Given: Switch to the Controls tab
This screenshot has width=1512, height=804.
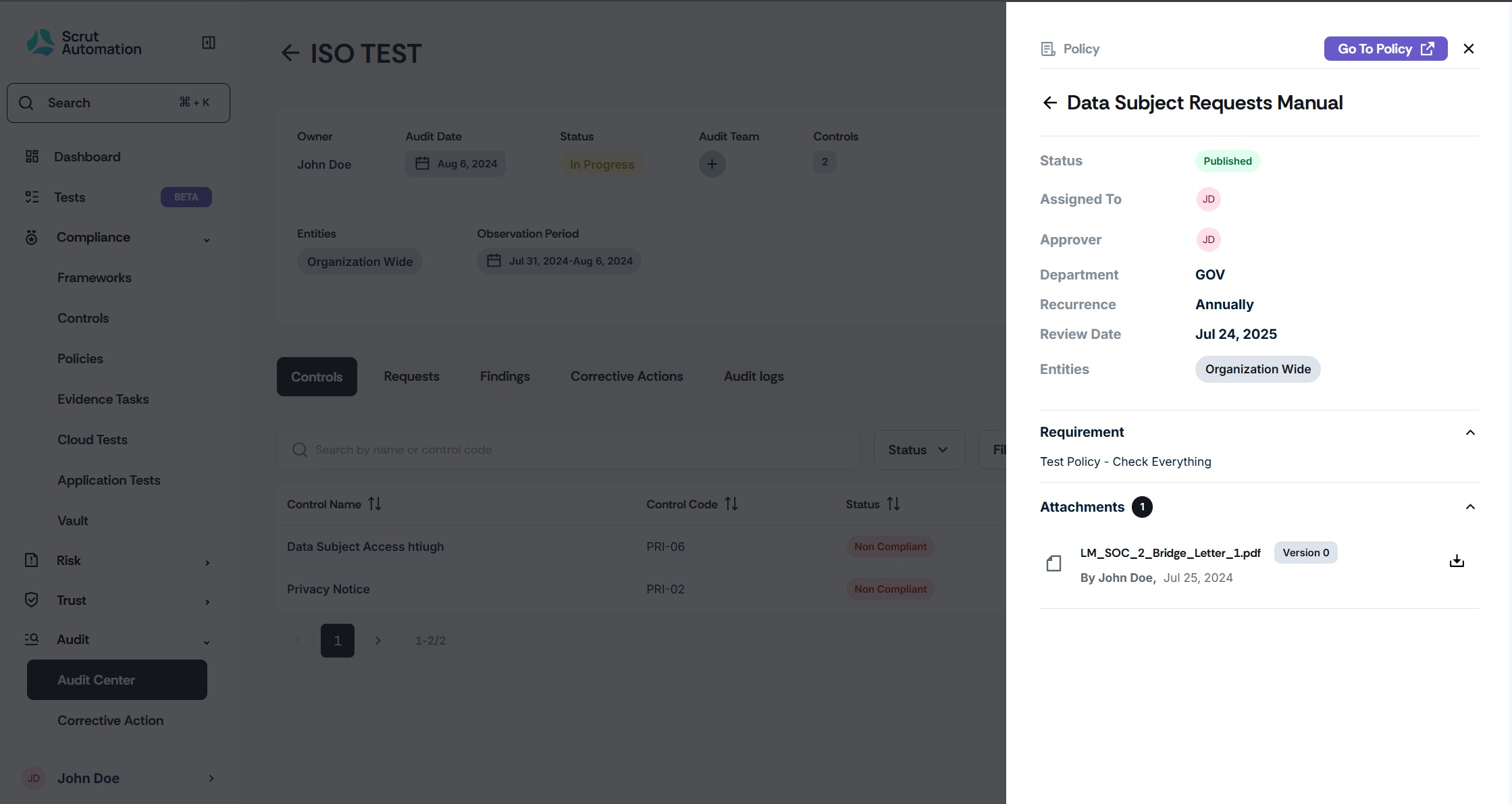Looking at the screenshot, I should pos(317,377).
